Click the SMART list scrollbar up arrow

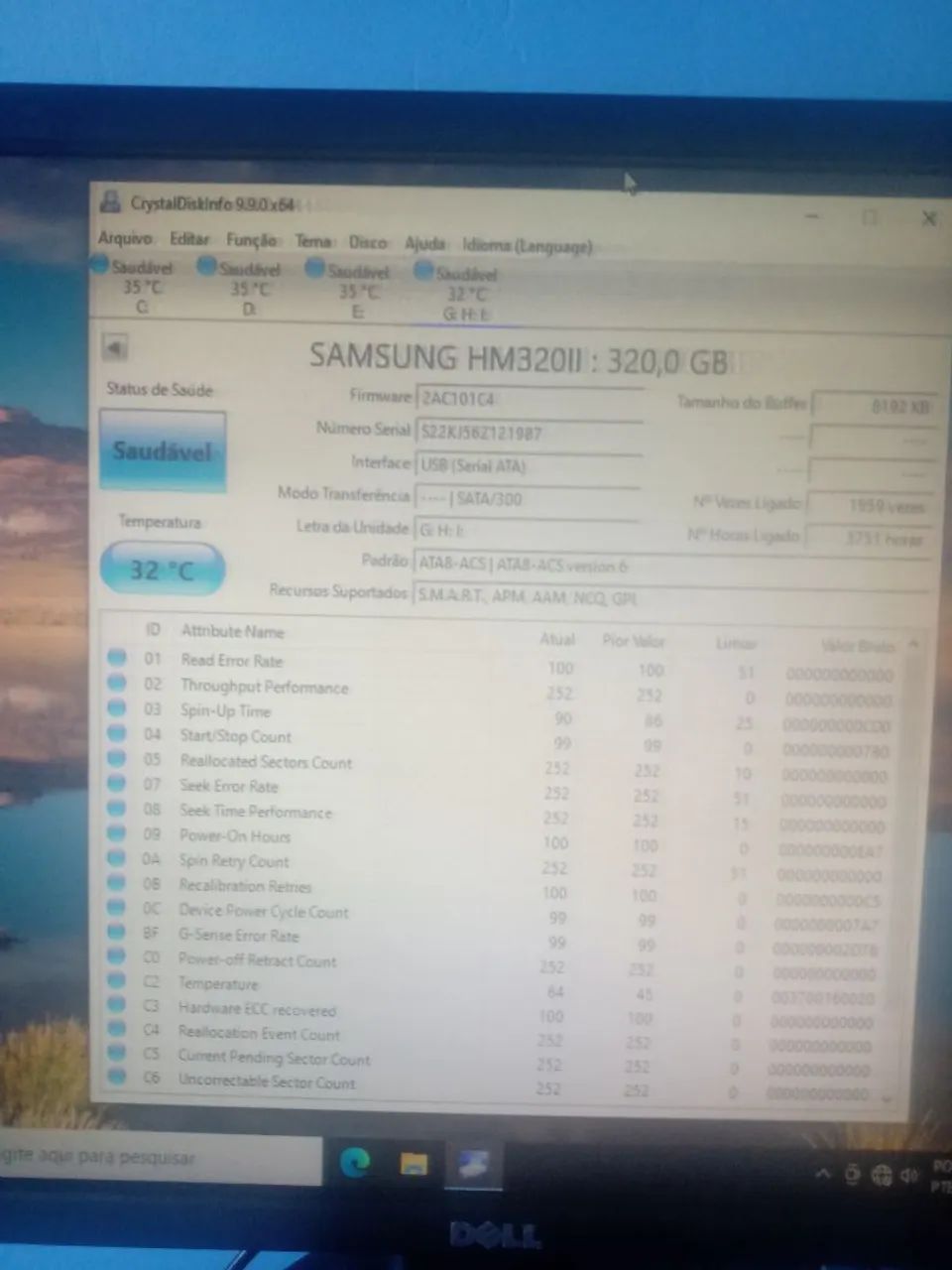(x=913, y=644)
